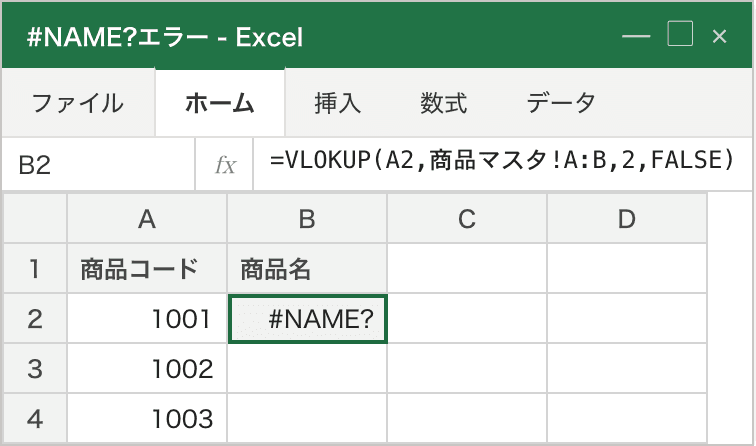
Task: Click empty cell D4
Action: tap(627, 418)
